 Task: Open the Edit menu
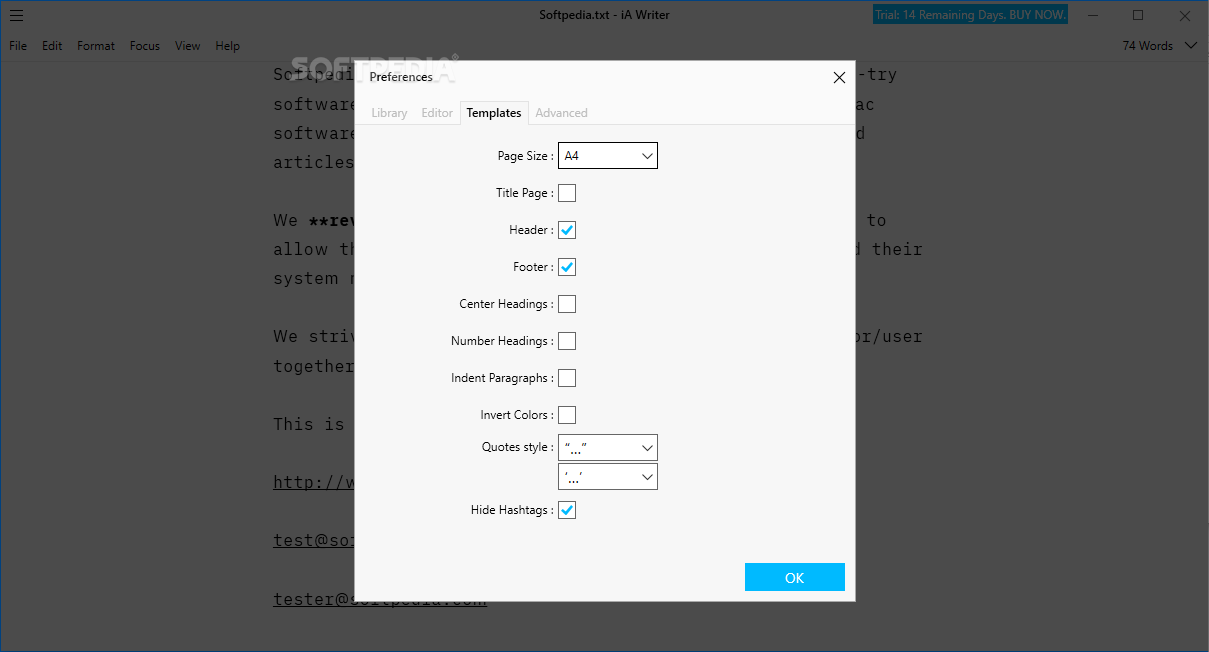pyautogui.click(x=52, y=46)
